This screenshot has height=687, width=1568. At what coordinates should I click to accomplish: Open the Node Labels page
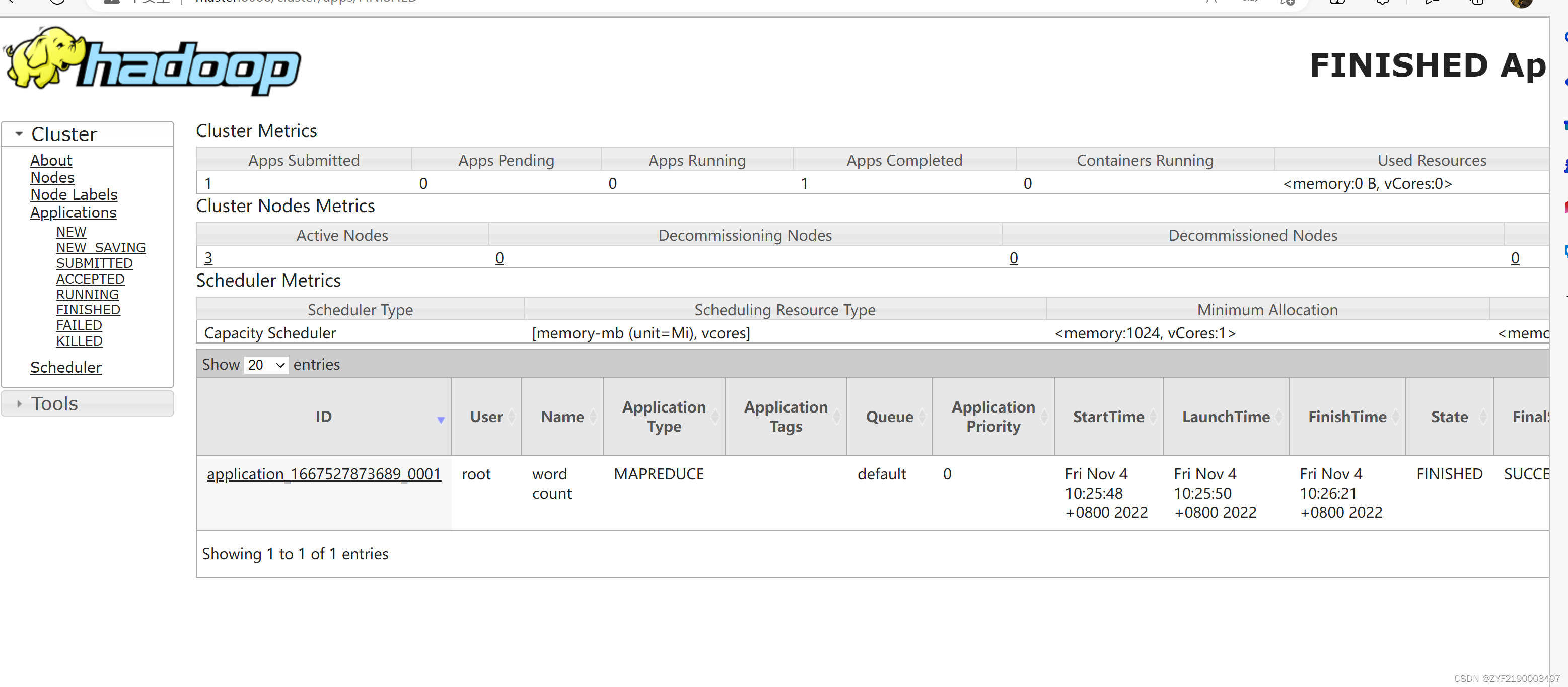point(74,195)
